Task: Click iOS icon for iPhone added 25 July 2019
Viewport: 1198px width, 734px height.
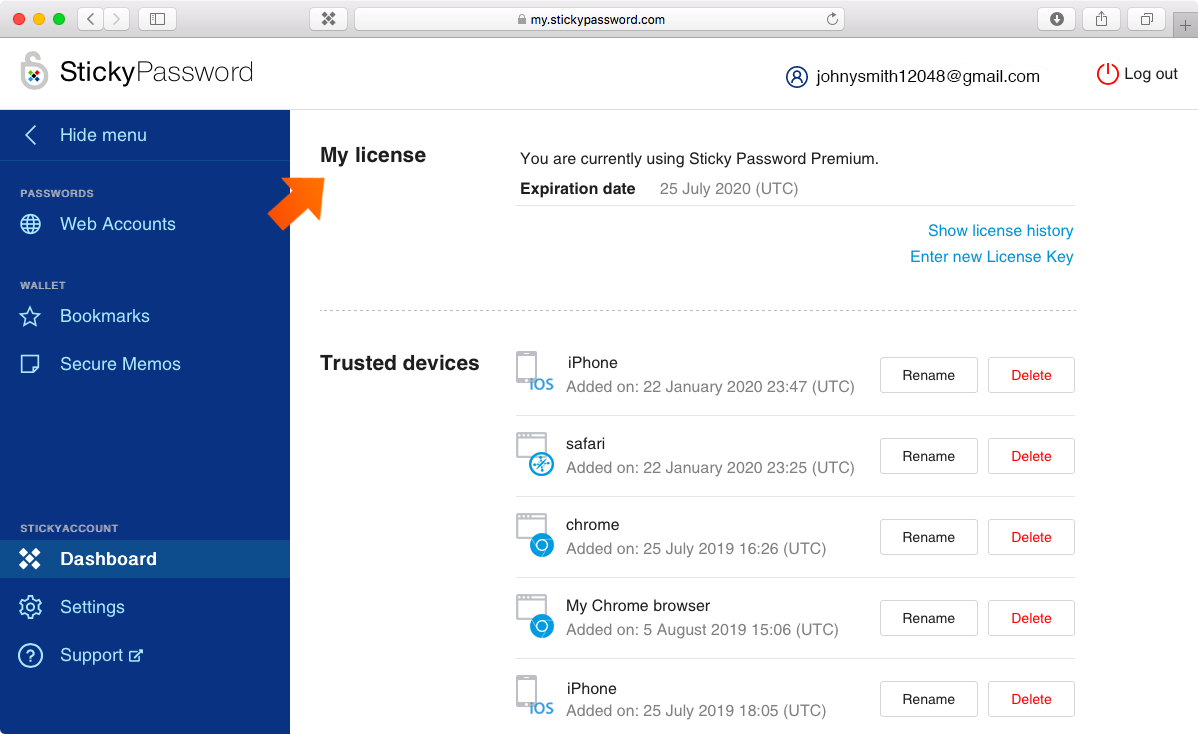Action: click(x=534, y=696)
